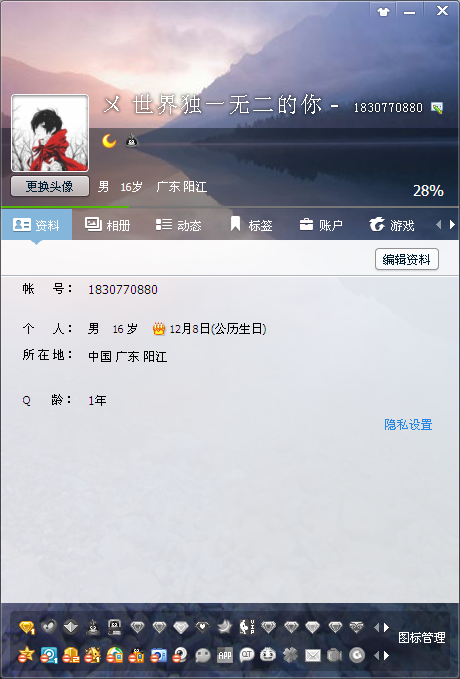Select the 标签 tab

coord(251,225)
